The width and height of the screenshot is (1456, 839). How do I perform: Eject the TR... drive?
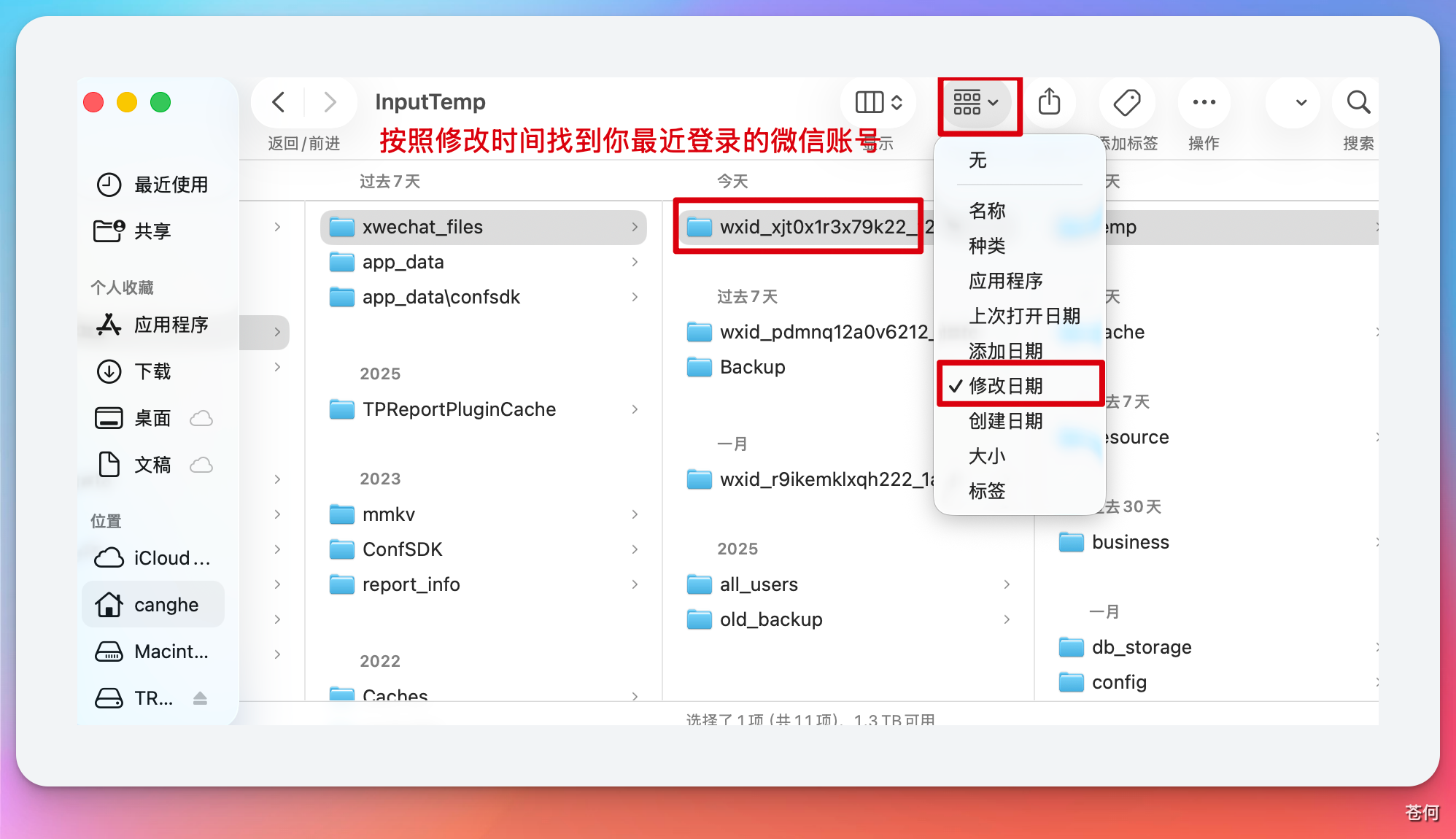(x=200, y=698)
